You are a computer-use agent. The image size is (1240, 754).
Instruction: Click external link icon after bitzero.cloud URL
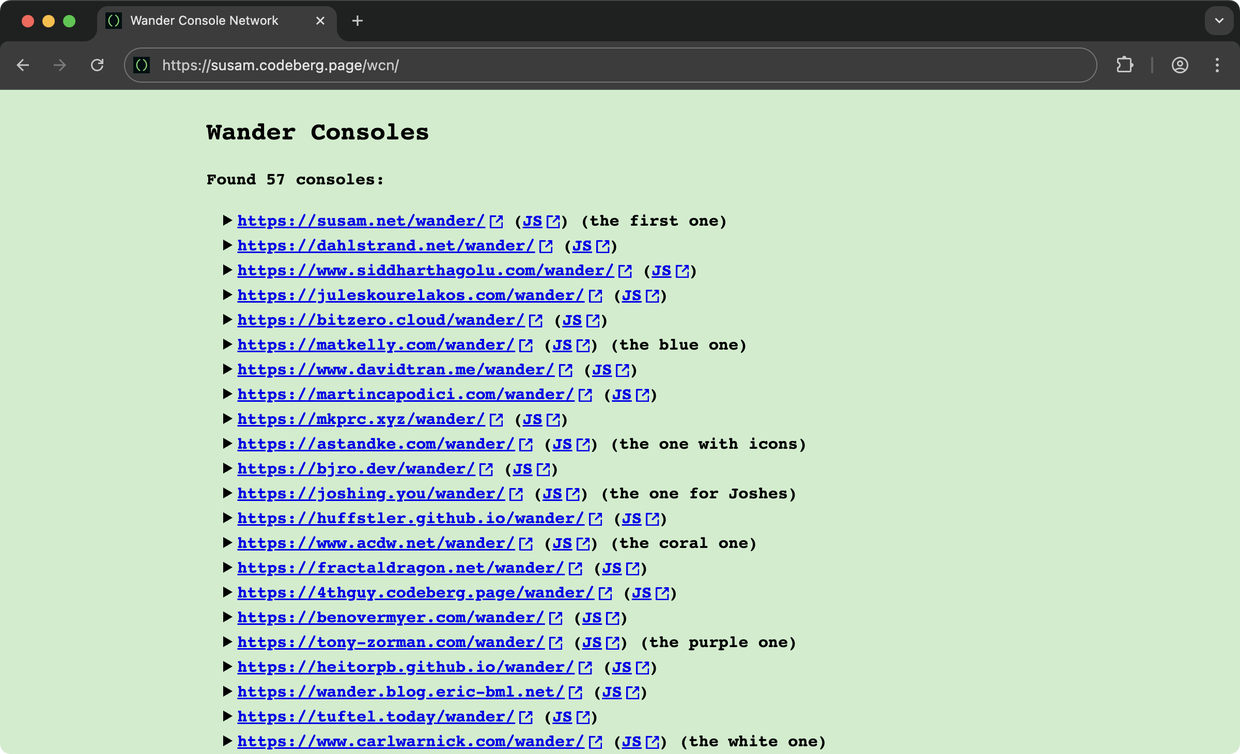click(x=536, y=320)
